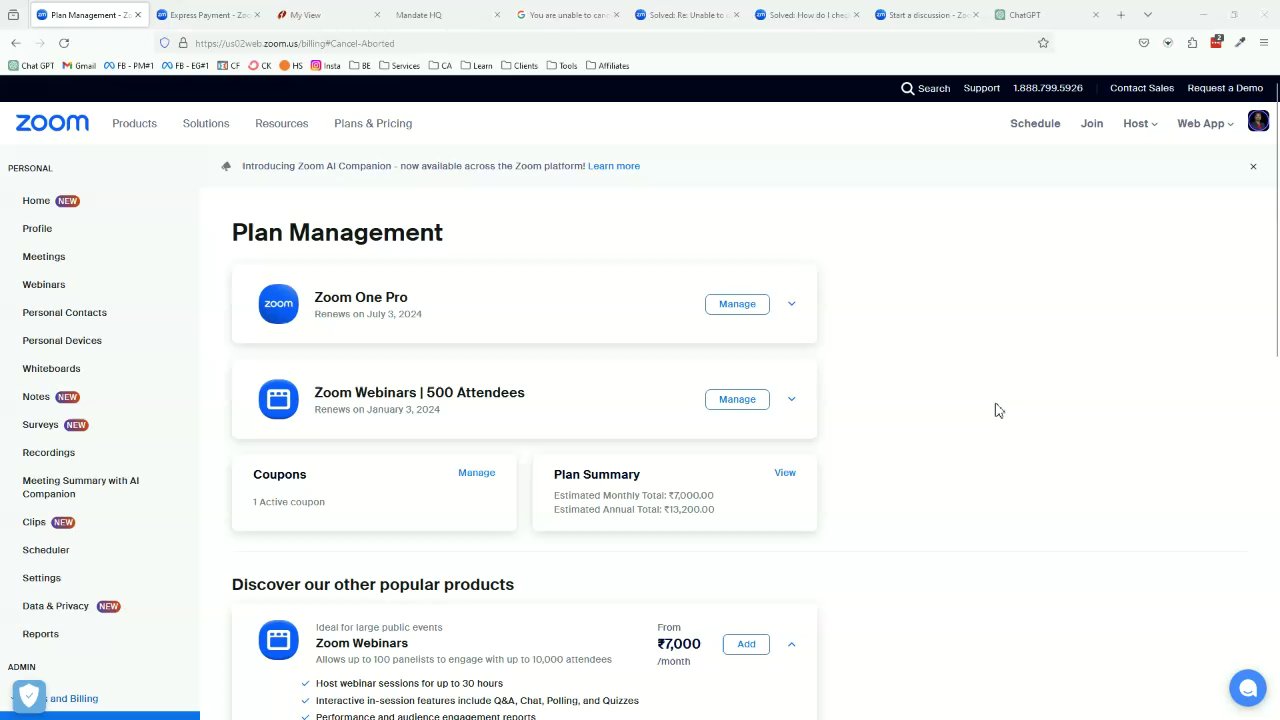Image resolution: width=1280 pixels, height=720 pixels.
Task: Open Meetings in the sidebar
Action: point(44,257)
